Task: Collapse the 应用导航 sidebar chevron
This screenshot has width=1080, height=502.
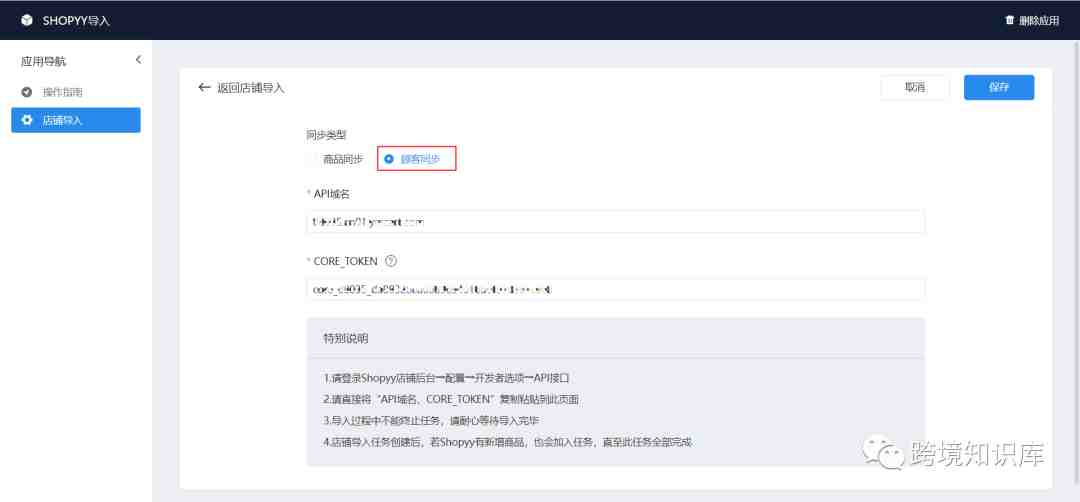Action: click(138, 60)
